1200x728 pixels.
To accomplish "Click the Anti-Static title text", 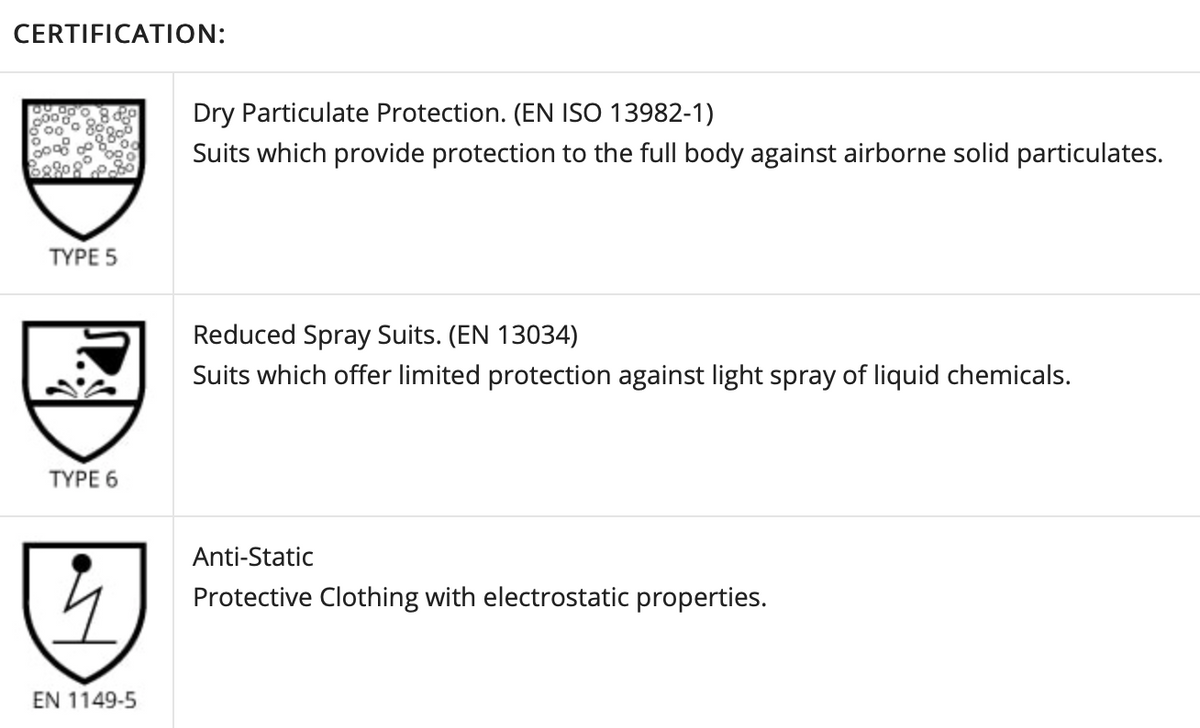I will point(253,556).
